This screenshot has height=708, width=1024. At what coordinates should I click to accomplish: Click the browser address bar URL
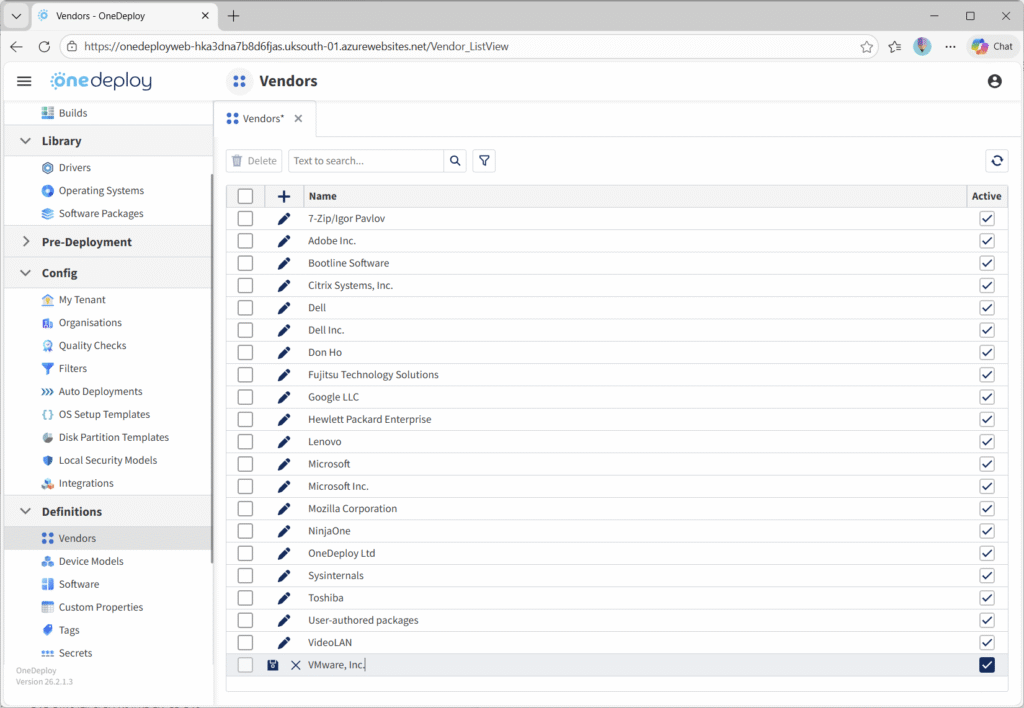click(296, 46)
